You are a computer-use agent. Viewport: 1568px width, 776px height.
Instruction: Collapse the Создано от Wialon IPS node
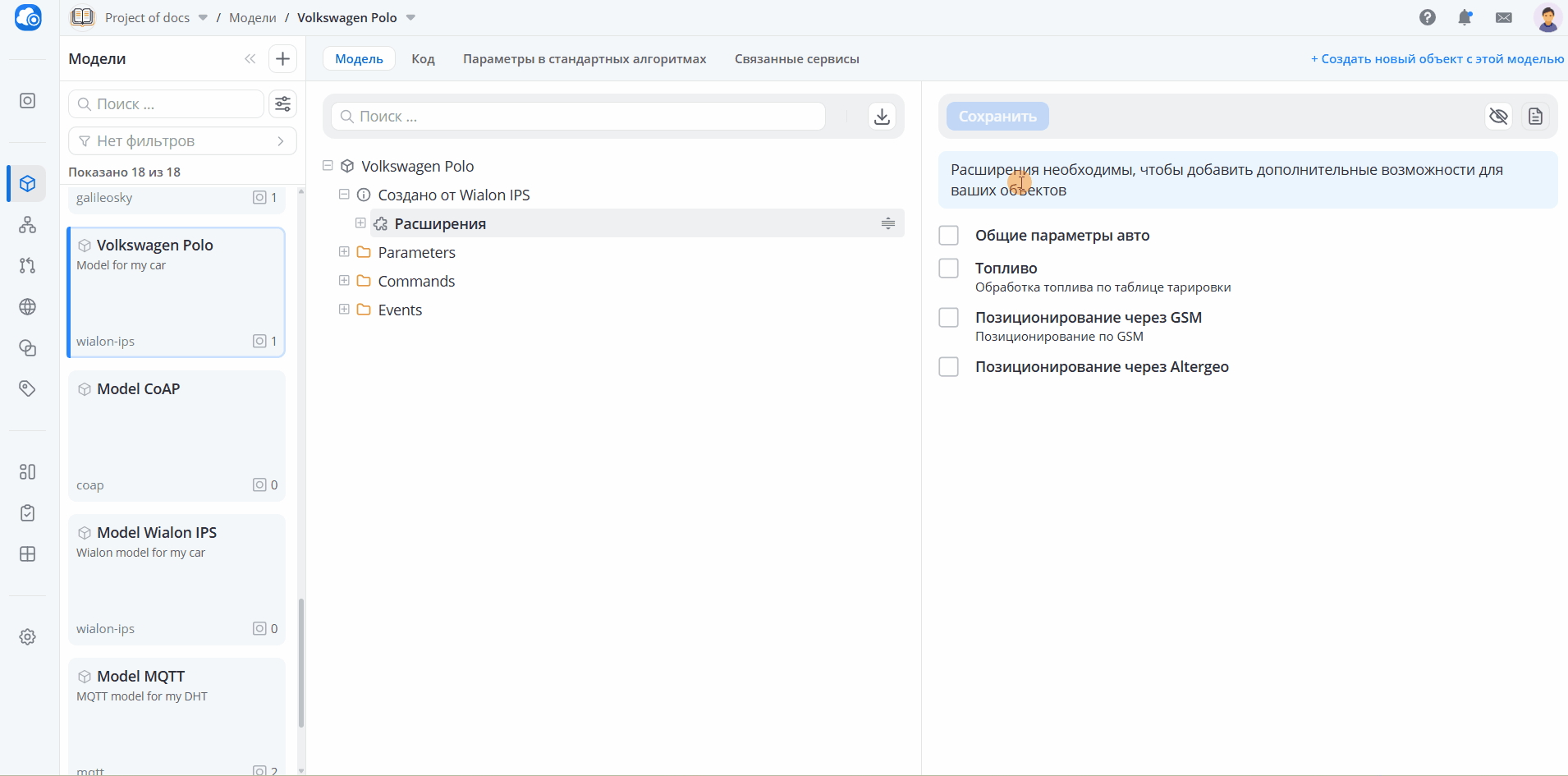(344, 195)
